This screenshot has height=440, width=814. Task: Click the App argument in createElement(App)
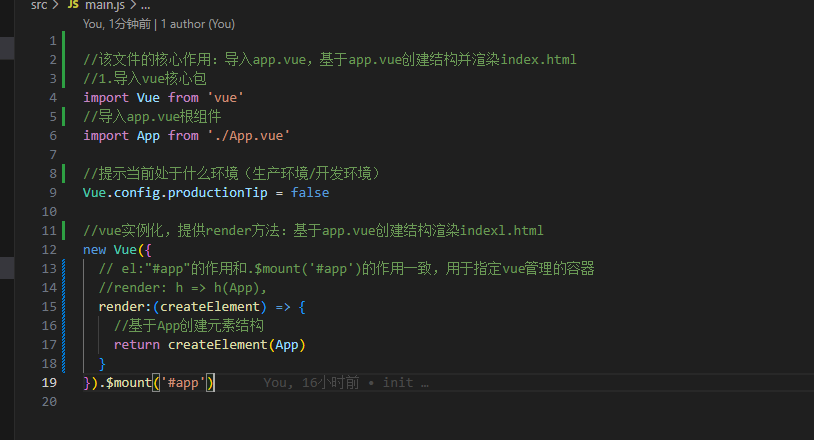click(x=287, y=345)
